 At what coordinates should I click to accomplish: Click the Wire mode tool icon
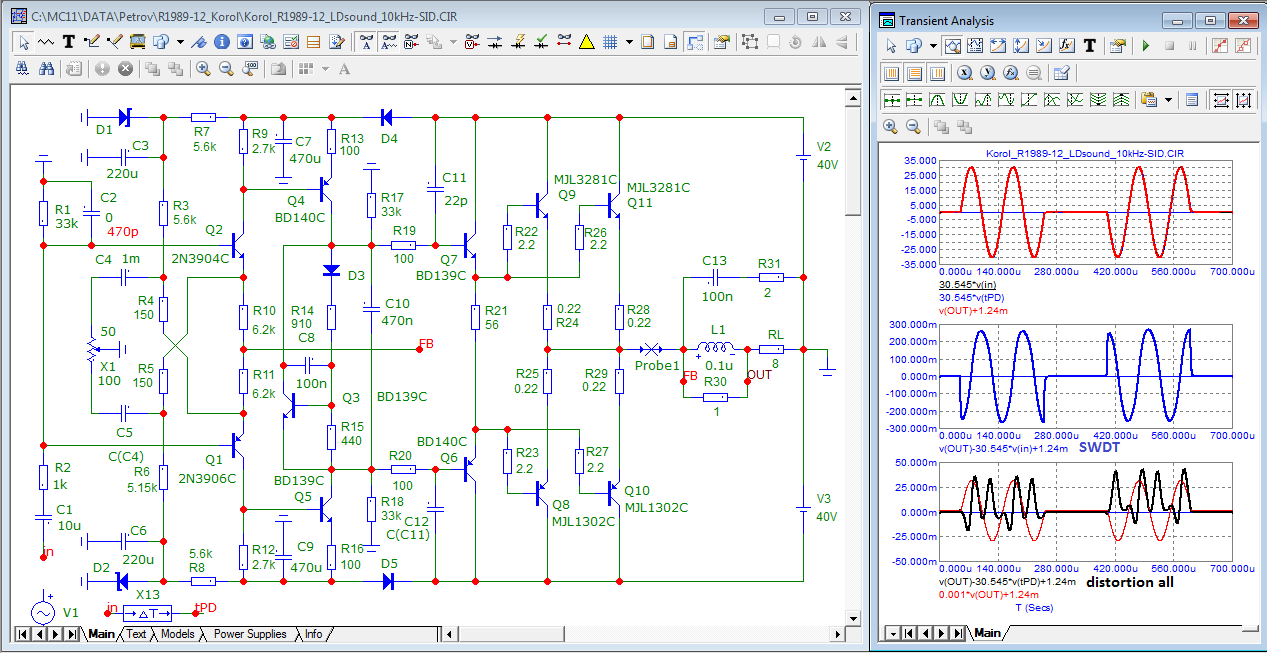(x=92, y=42)
